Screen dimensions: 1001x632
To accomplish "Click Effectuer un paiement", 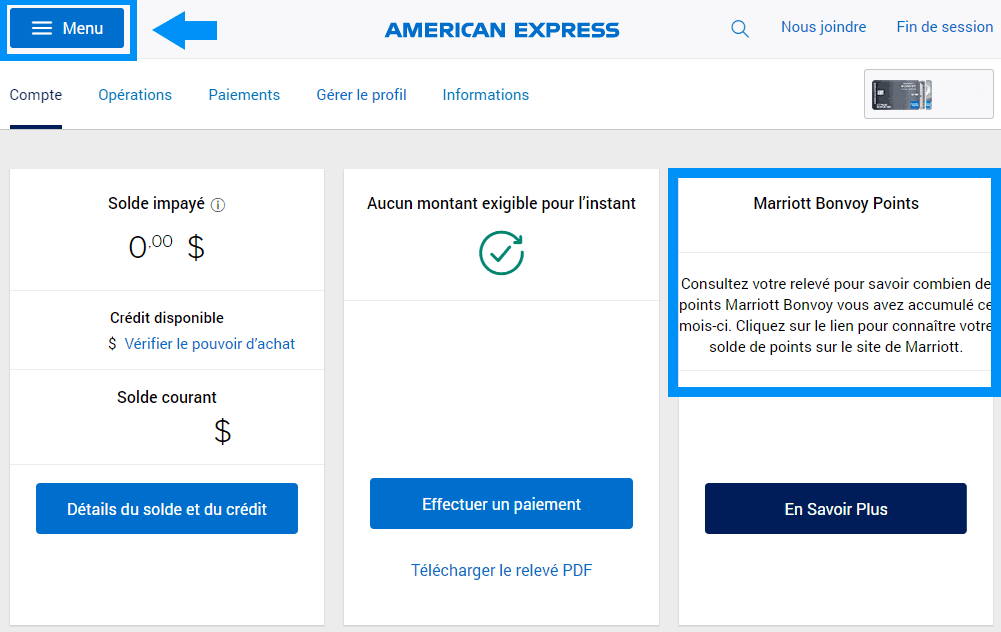I will pos(501,503).
